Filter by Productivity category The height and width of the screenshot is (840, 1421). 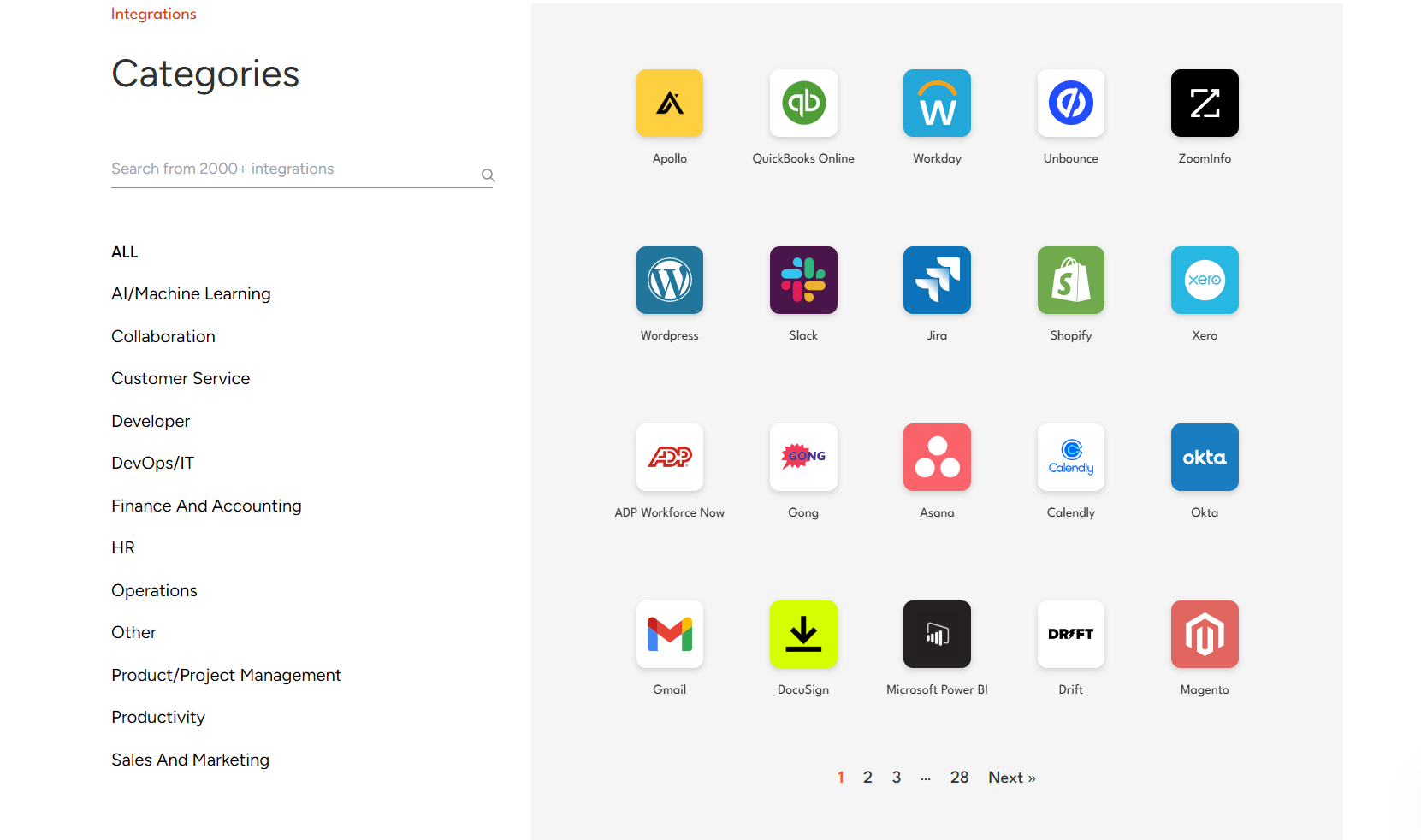point(158,717)
